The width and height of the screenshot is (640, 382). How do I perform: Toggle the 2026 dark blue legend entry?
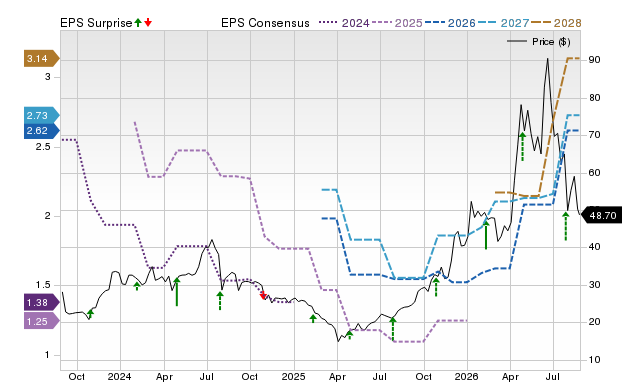450,23
